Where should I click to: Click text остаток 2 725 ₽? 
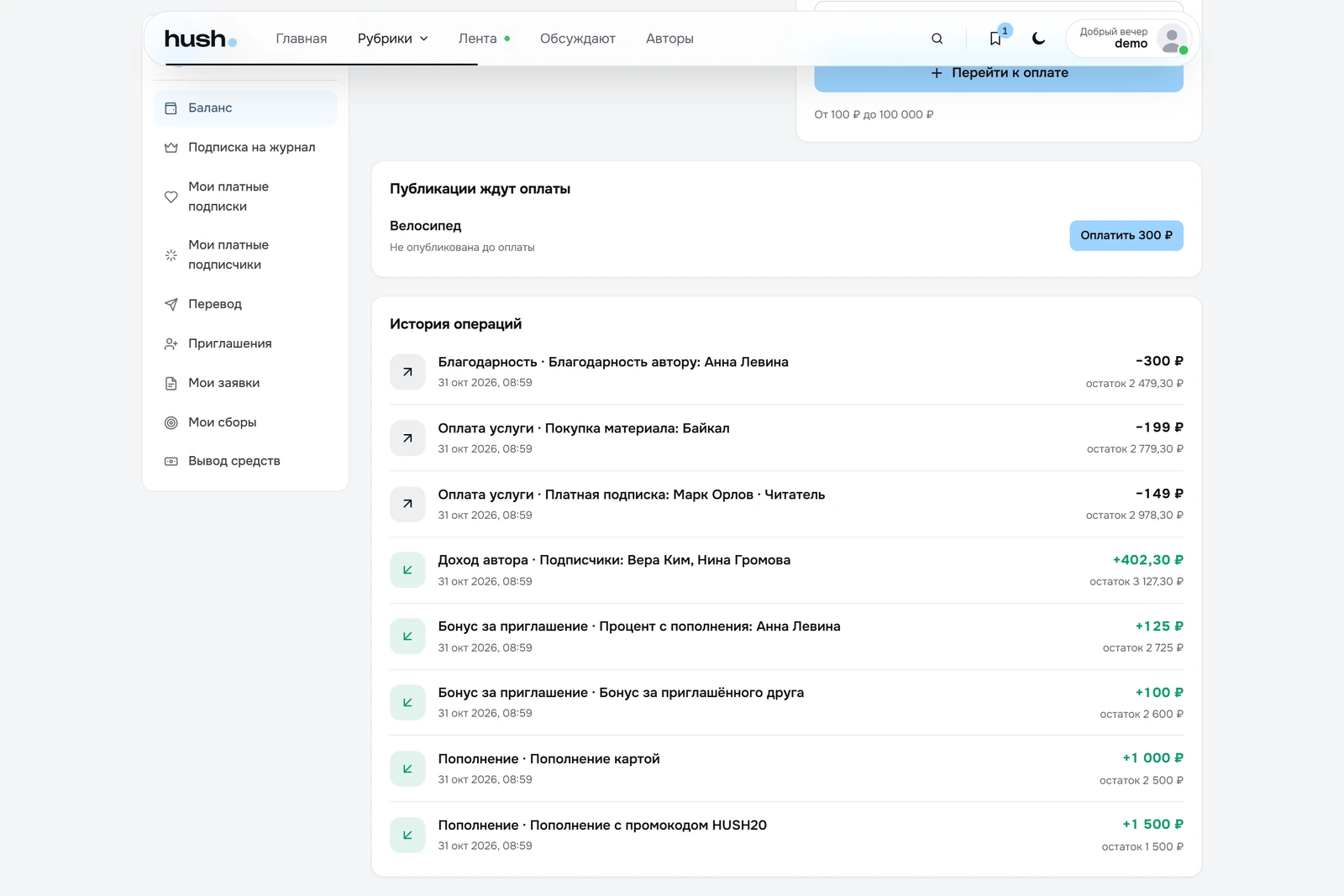(1142, 648)
